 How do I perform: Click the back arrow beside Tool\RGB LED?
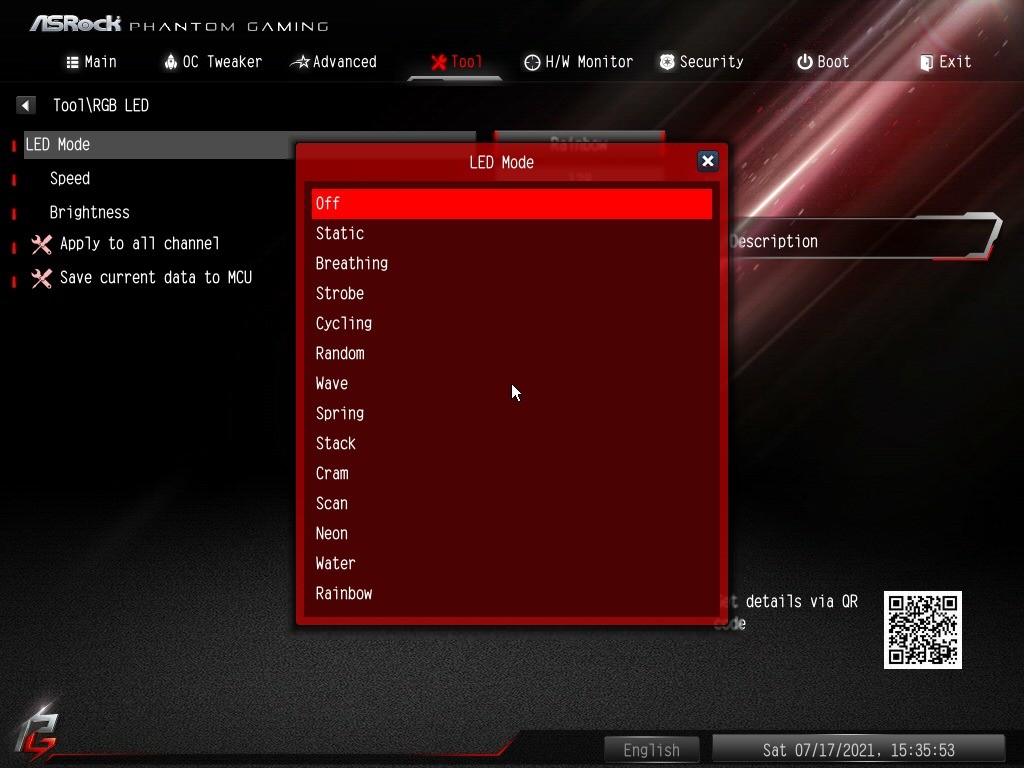(x=25, y=105)
